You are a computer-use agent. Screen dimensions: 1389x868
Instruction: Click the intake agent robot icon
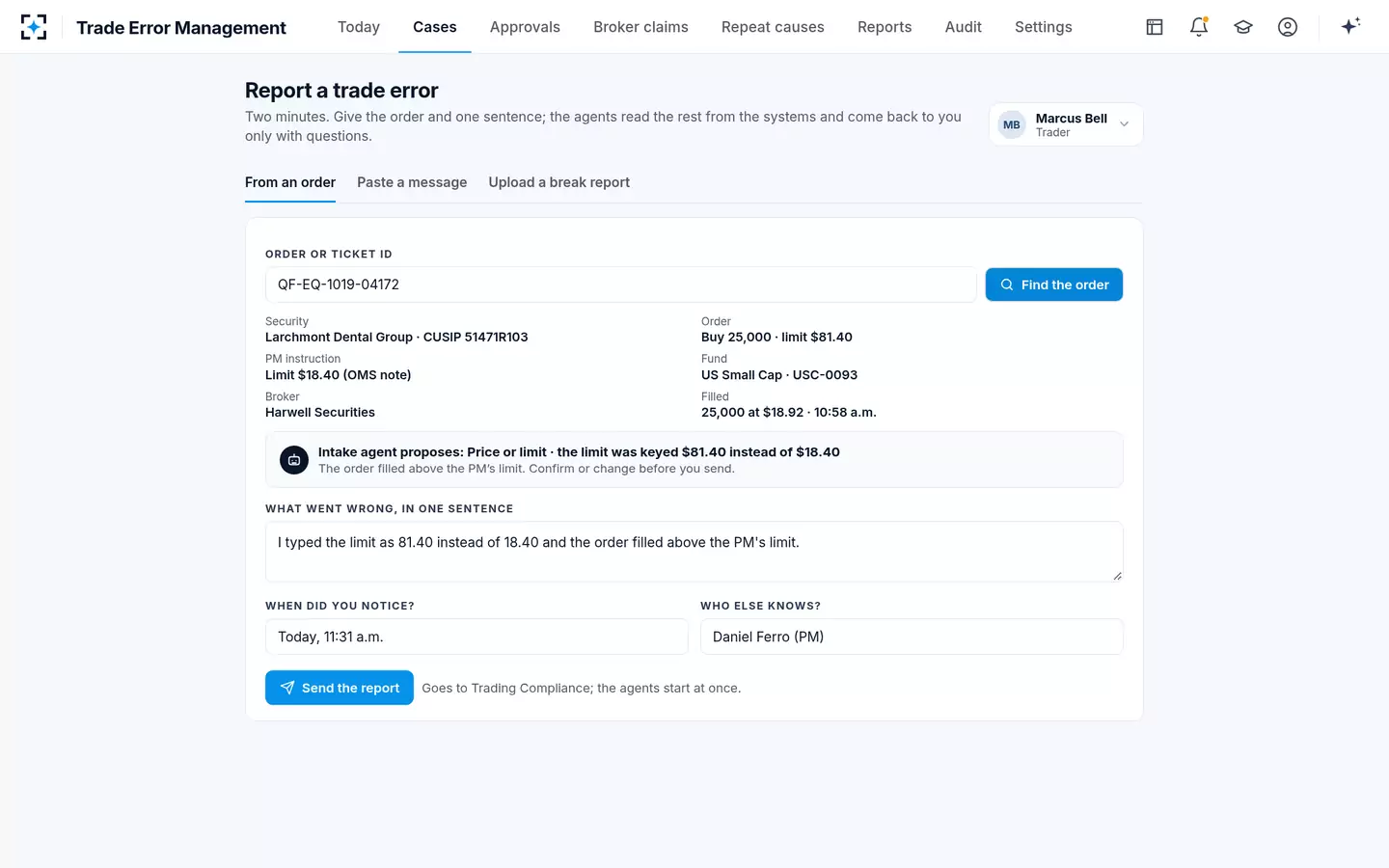[294, 460]
